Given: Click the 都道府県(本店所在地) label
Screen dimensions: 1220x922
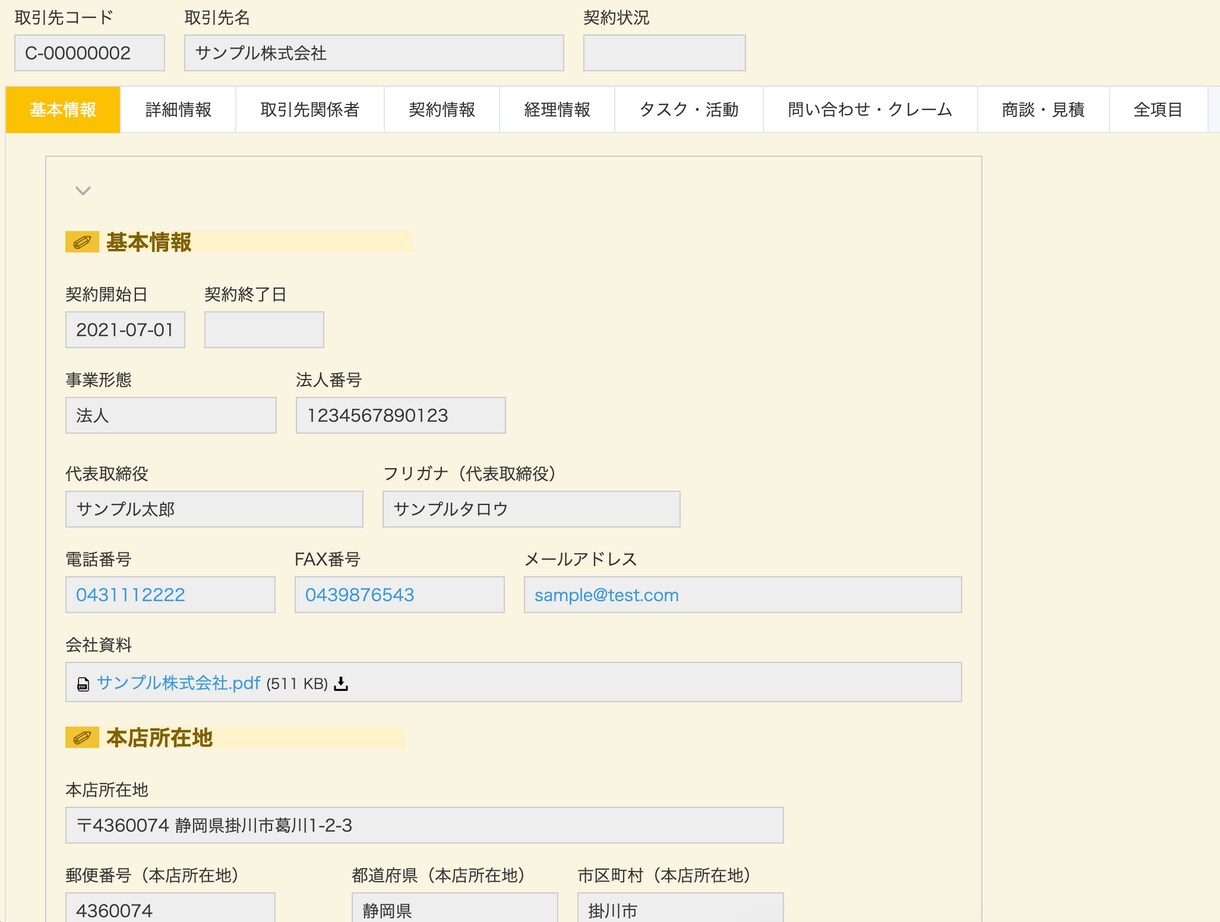Looking at the screenshot, I should [x=439, y=876].
